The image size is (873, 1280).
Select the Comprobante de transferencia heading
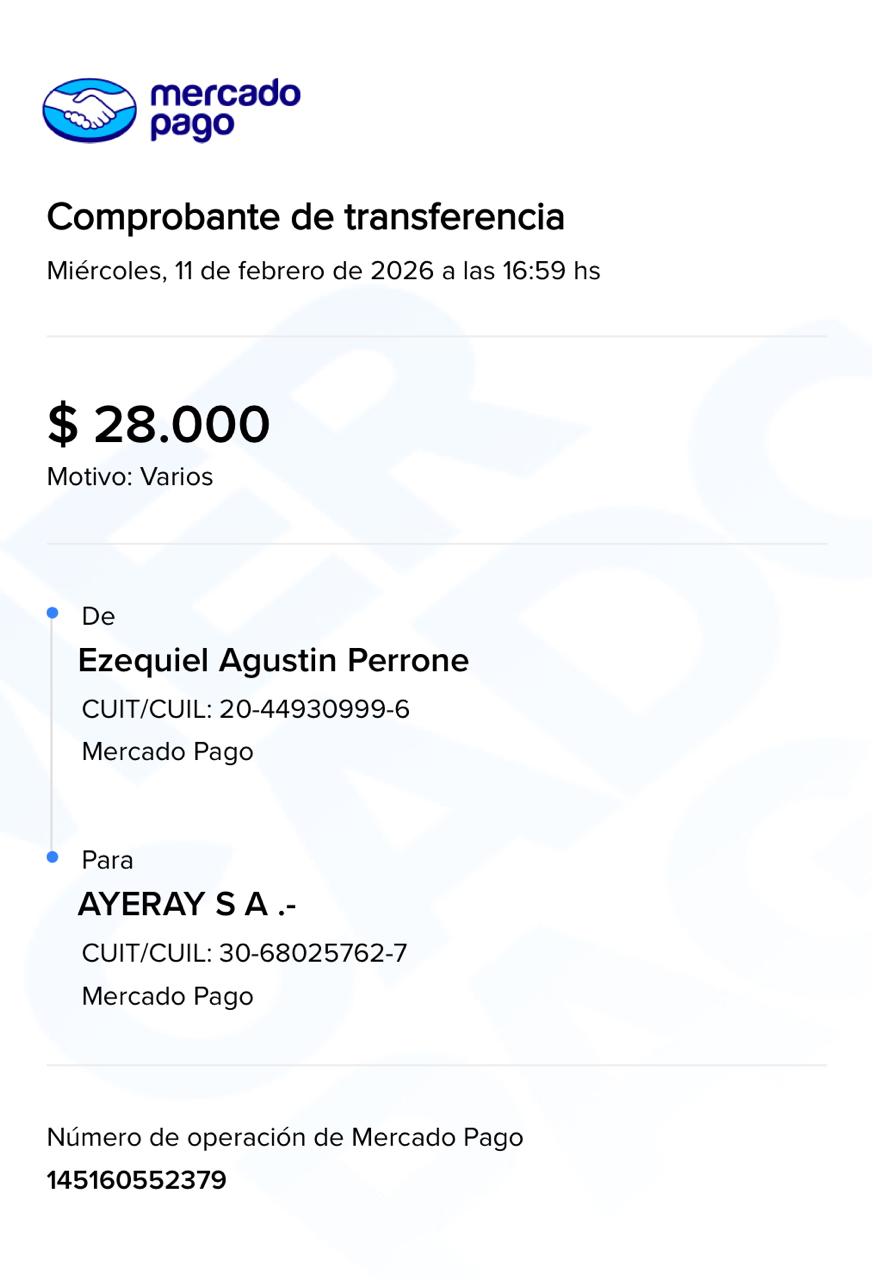(305, 216)
